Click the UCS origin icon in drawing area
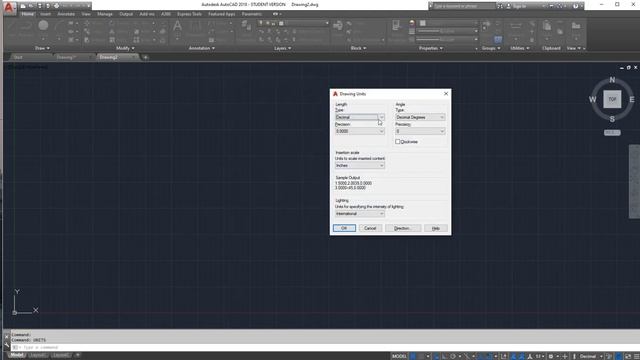The width and height of the screenshot is (640, 360). [14, 312]
